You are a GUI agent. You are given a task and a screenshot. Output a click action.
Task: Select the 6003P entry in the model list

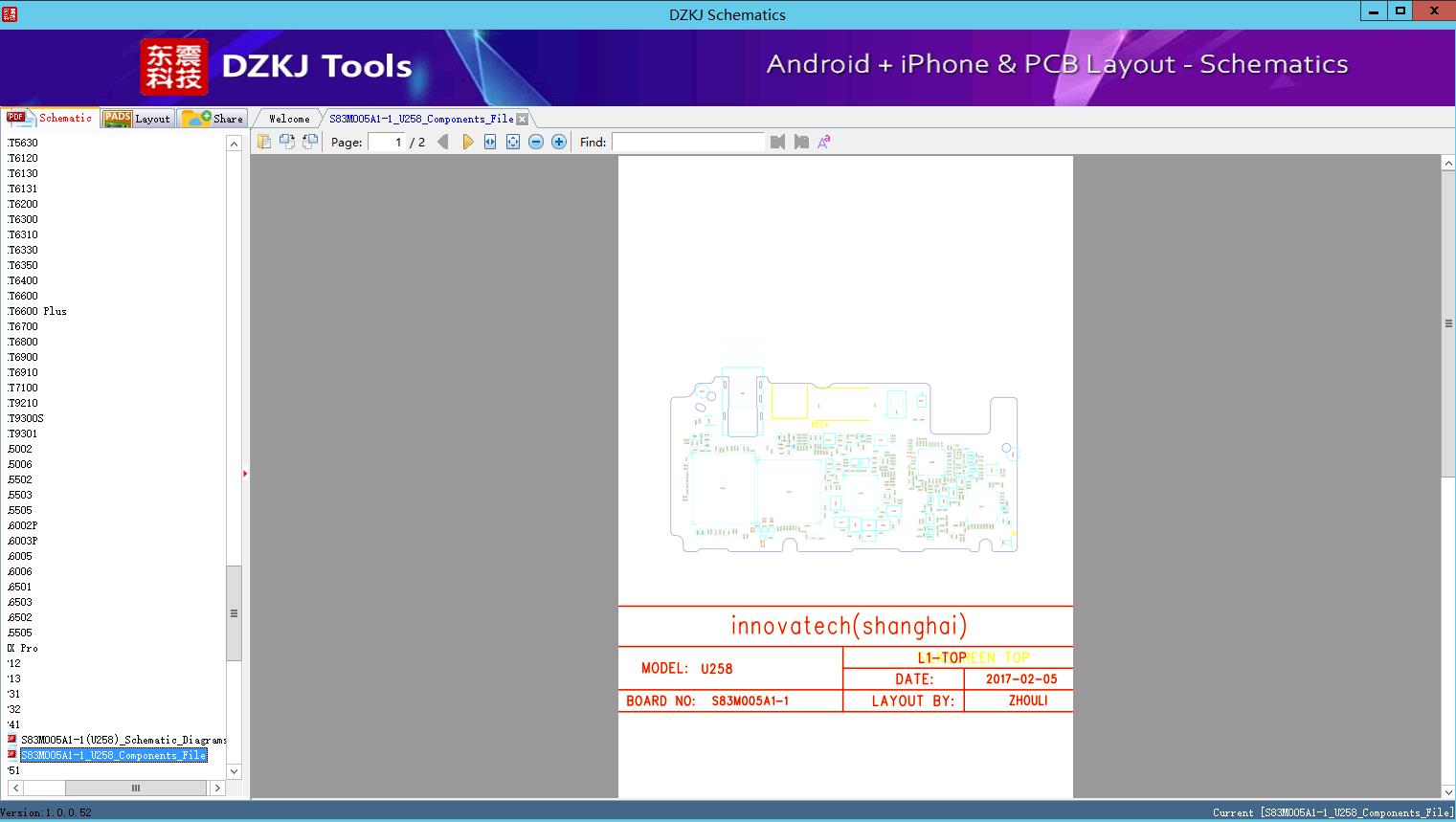pyautogui.click(x=23, y=541)
